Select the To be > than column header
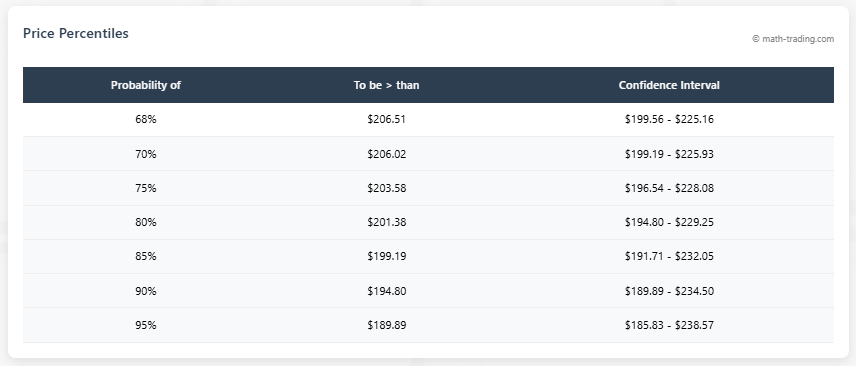The height and width of the screenshot is (366, 856). [387, 85]
